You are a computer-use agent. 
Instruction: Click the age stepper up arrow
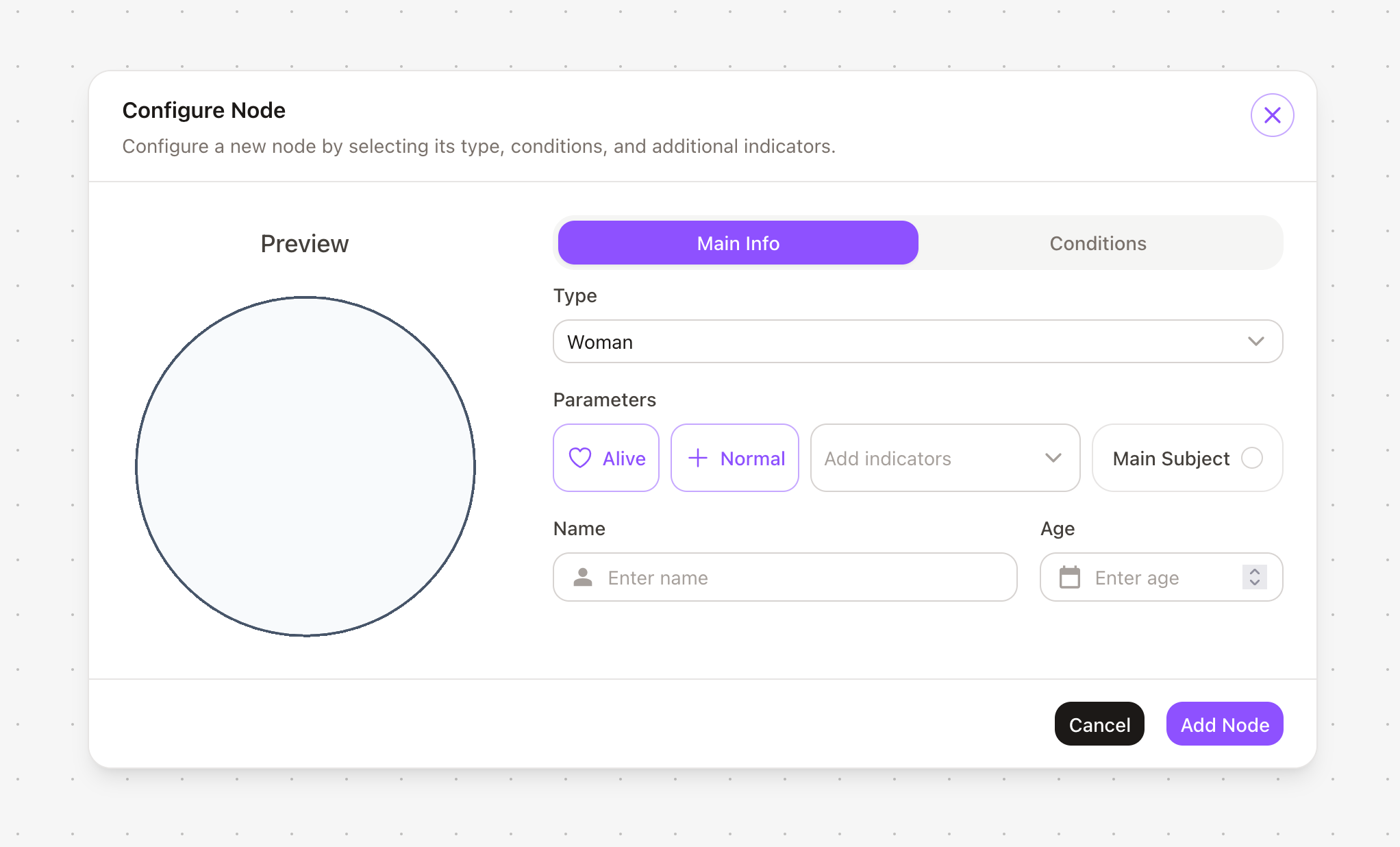pos(1255,572)
